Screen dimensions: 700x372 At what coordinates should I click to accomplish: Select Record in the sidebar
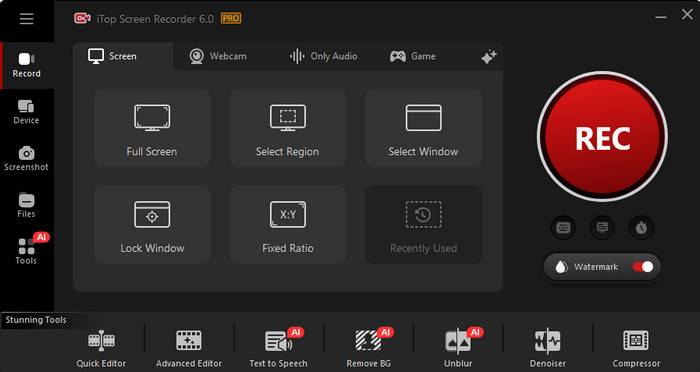(27, 66)
